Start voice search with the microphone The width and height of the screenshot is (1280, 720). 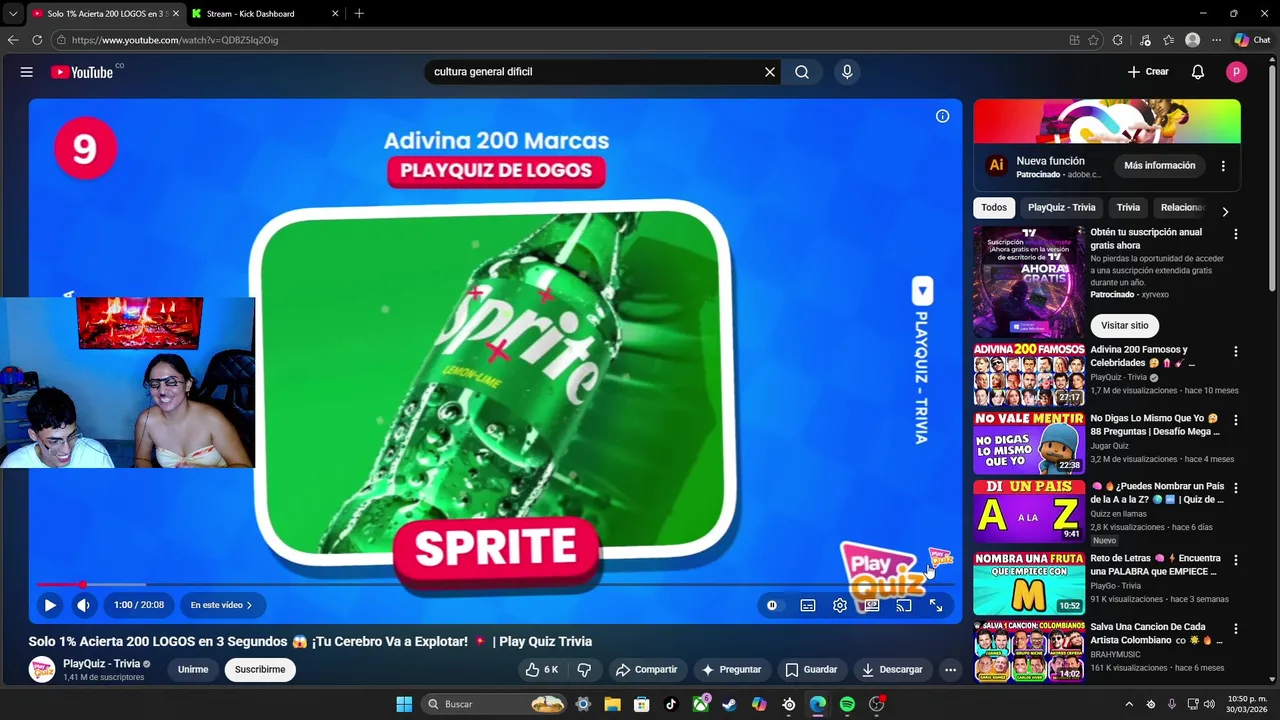[847, 72]
